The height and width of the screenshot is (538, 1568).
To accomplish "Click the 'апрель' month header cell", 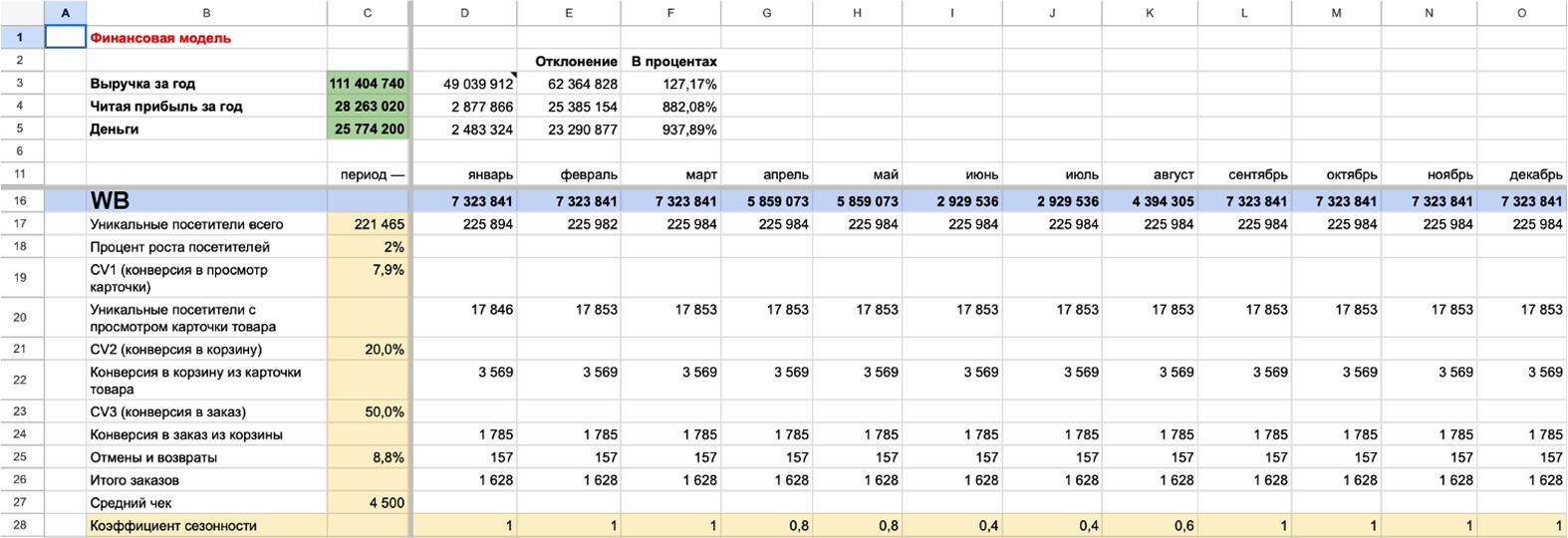I will click(766, 174).
